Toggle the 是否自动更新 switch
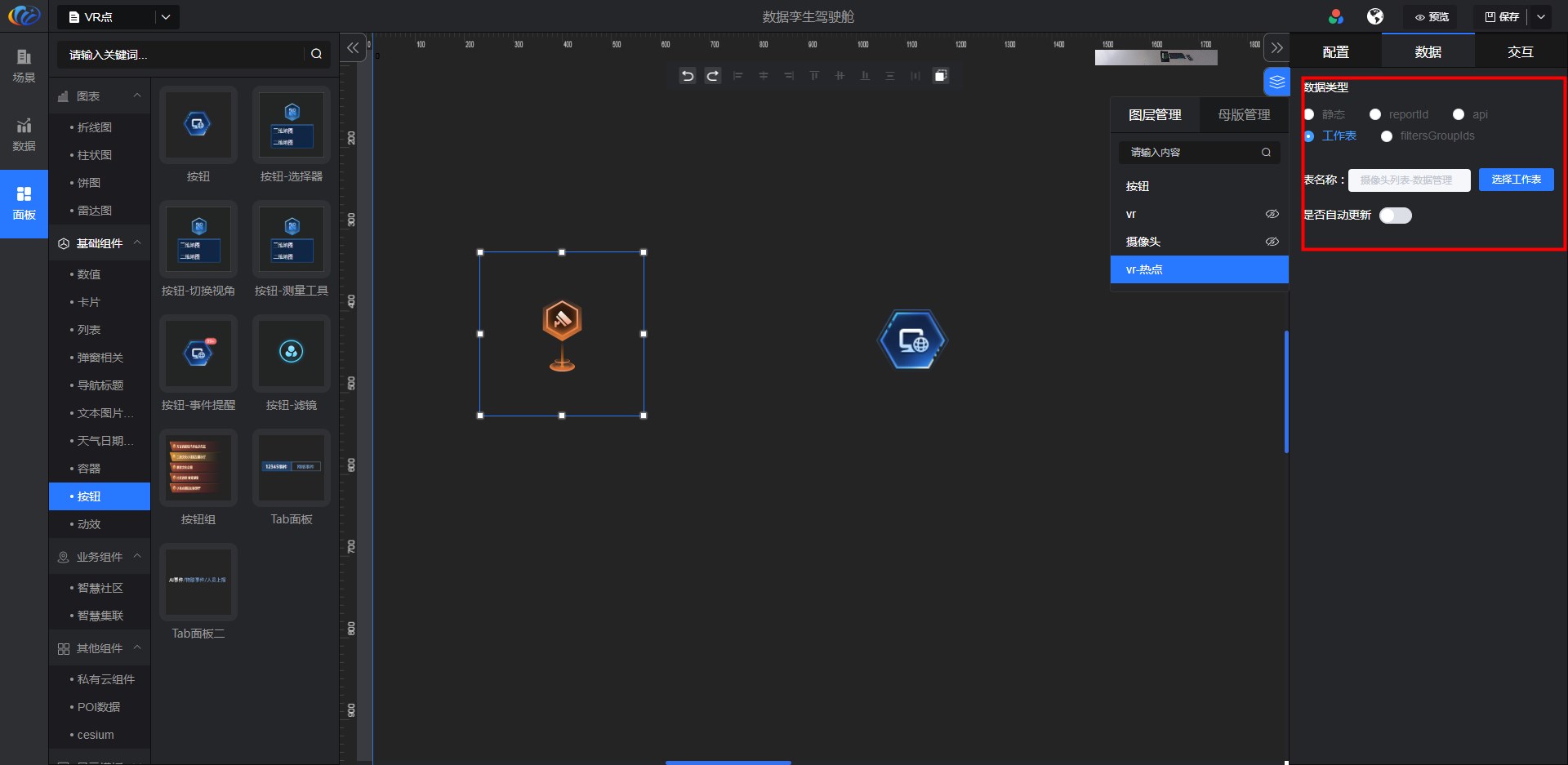The image size is (1568, 765). tap(1395, 216)
